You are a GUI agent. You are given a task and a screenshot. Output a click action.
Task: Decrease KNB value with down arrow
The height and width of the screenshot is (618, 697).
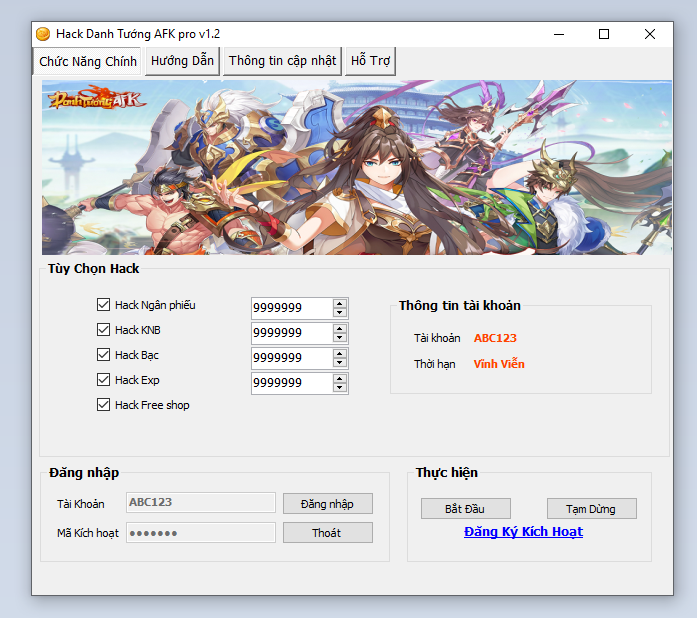click(340, 338)
